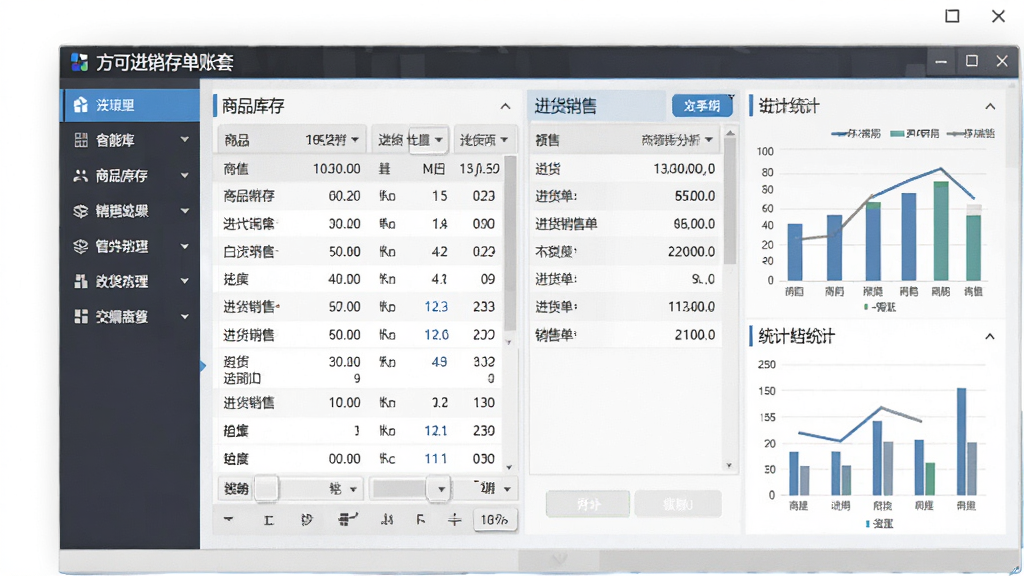The width and height of the screenshot is (1024, 576).
Task: Click the 10% zoom button
Action: click(x=494, y=520)
